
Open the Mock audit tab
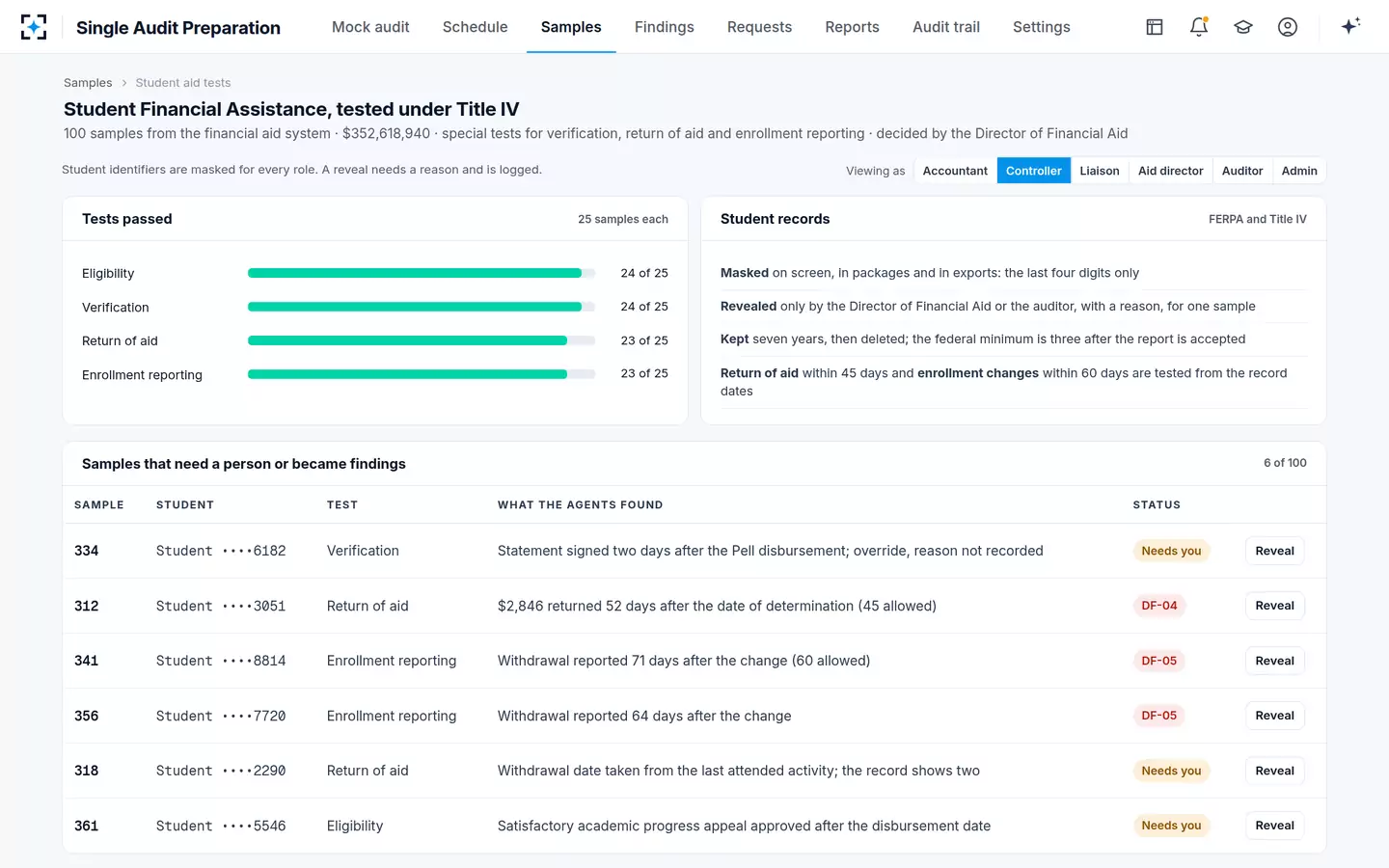pyautogui.click(x=370, y=27)
